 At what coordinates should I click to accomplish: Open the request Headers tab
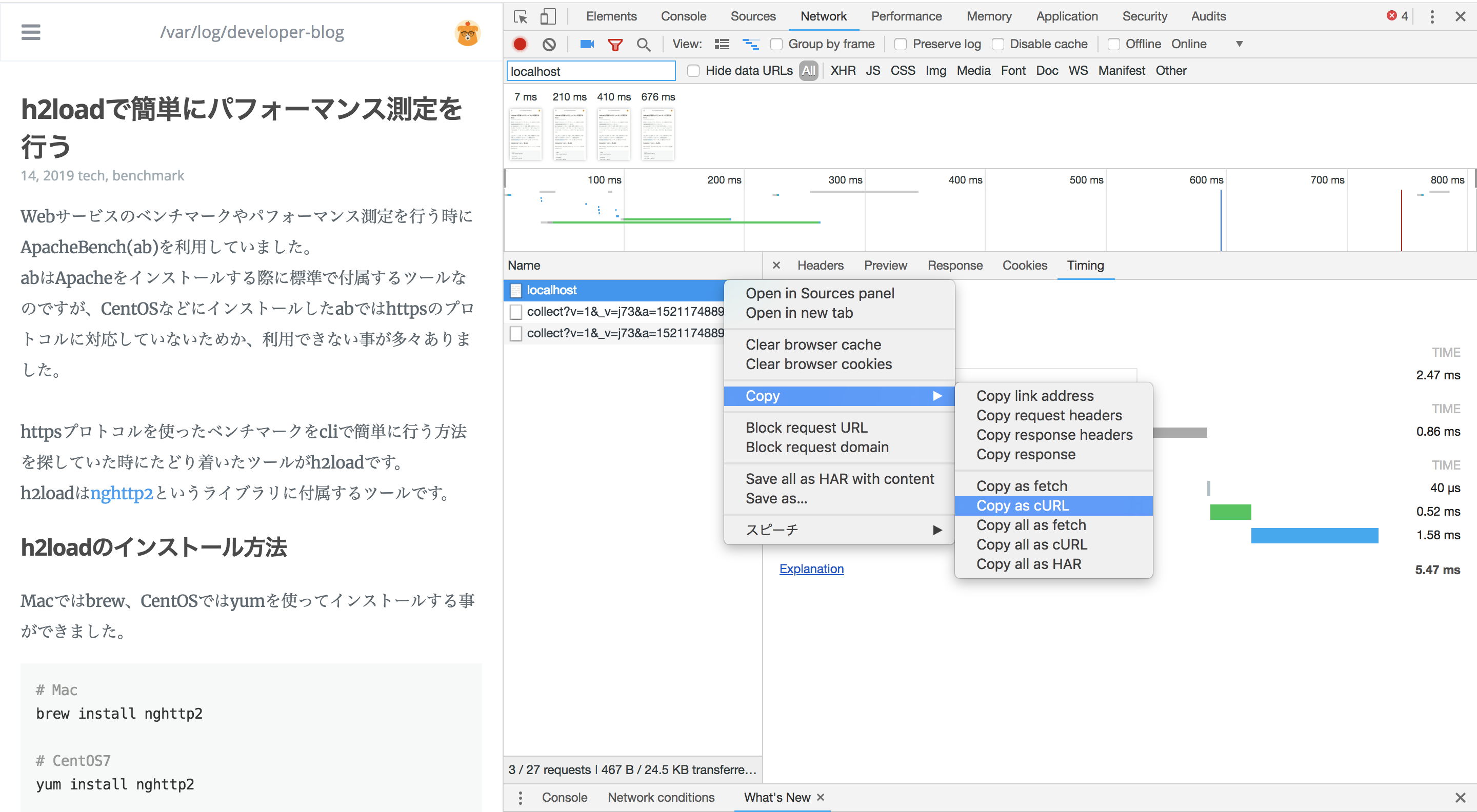[820, 266]
